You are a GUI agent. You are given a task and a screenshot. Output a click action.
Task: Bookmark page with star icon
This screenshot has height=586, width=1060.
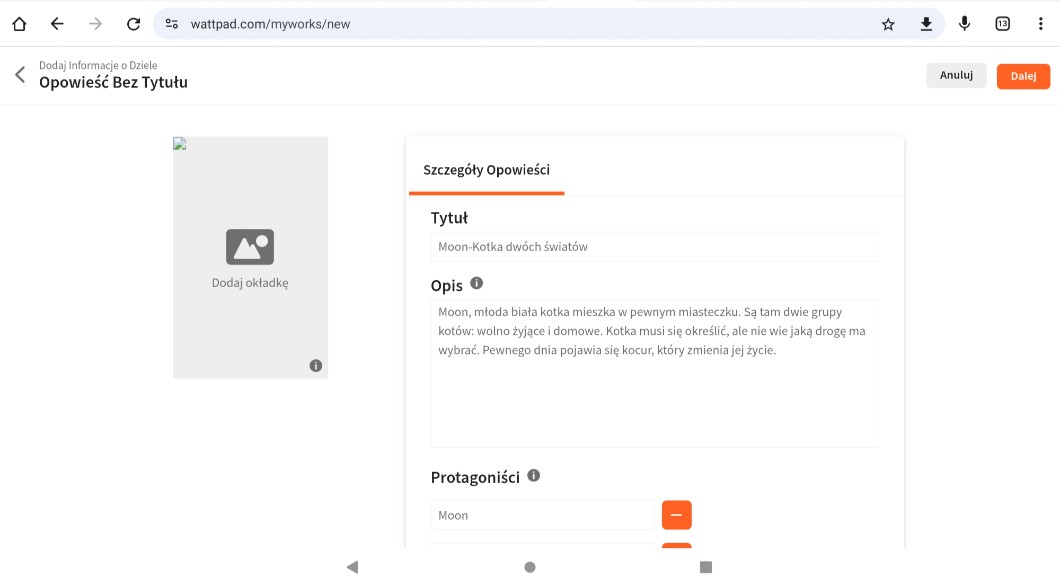pos(888,24)
